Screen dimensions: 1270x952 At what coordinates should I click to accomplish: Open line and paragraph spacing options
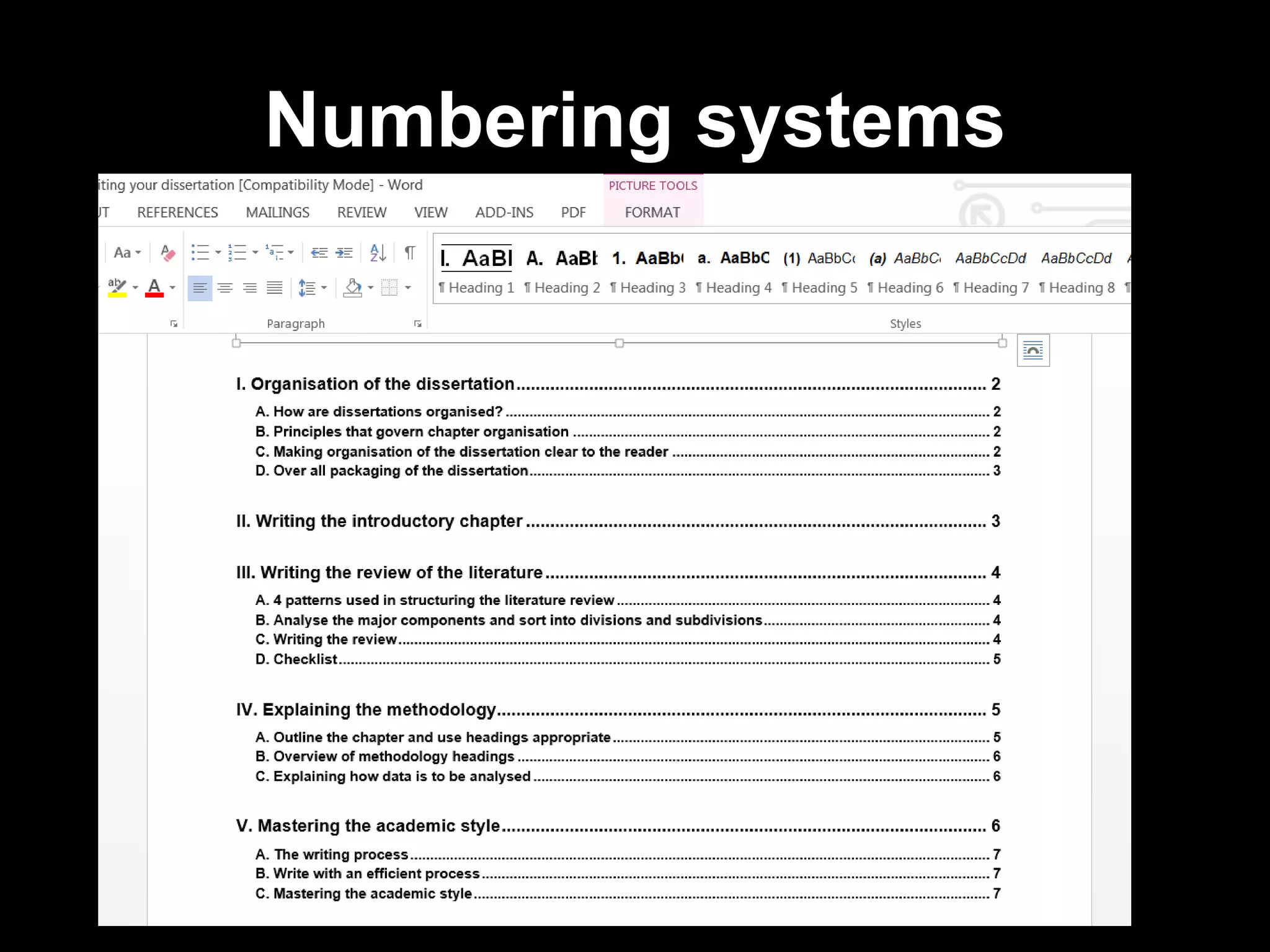(307, 288)
